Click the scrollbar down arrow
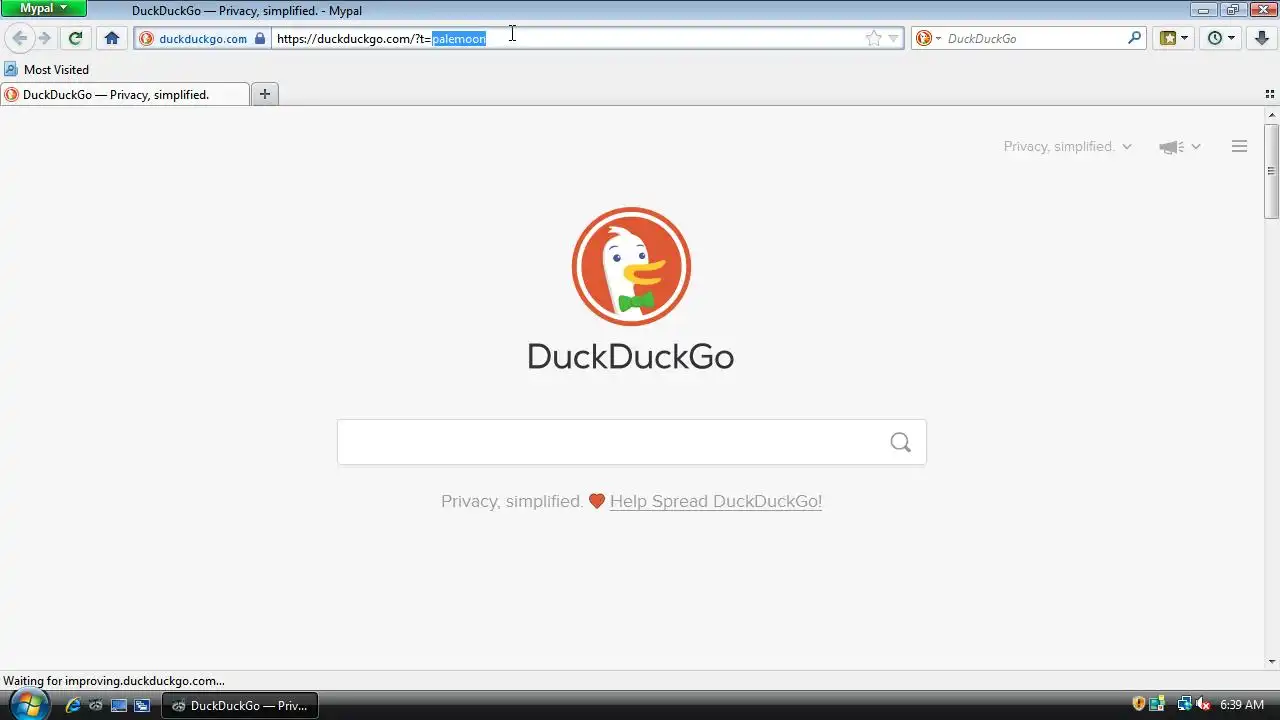Image resolution: width=1280 pixels, height=720 pixels. click(x=1271, y=661)
